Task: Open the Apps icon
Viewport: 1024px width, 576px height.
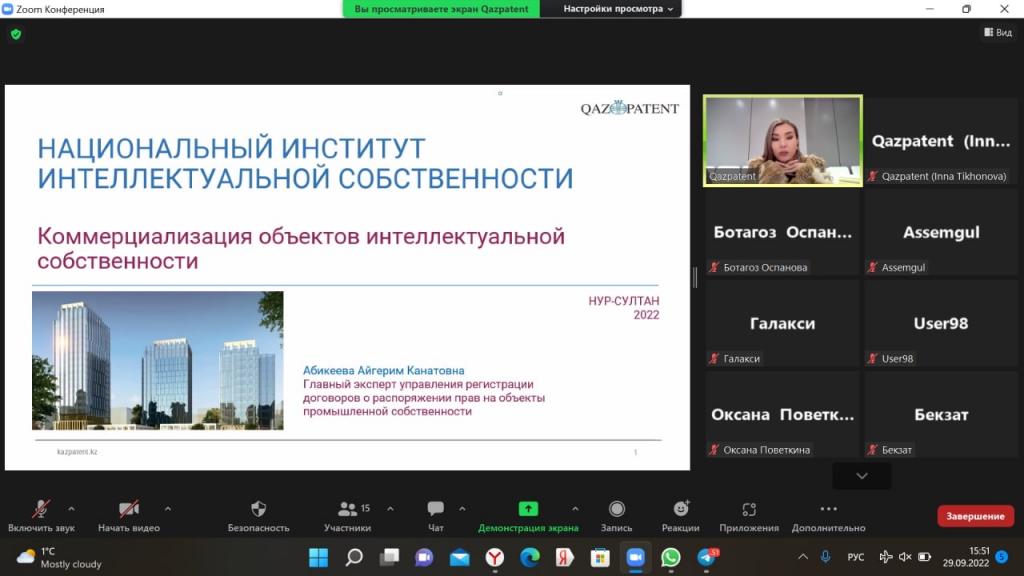Action: 748,509
